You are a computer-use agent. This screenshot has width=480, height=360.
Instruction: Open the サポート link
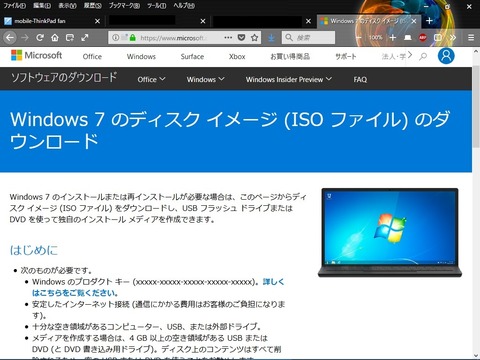(346, 57)
